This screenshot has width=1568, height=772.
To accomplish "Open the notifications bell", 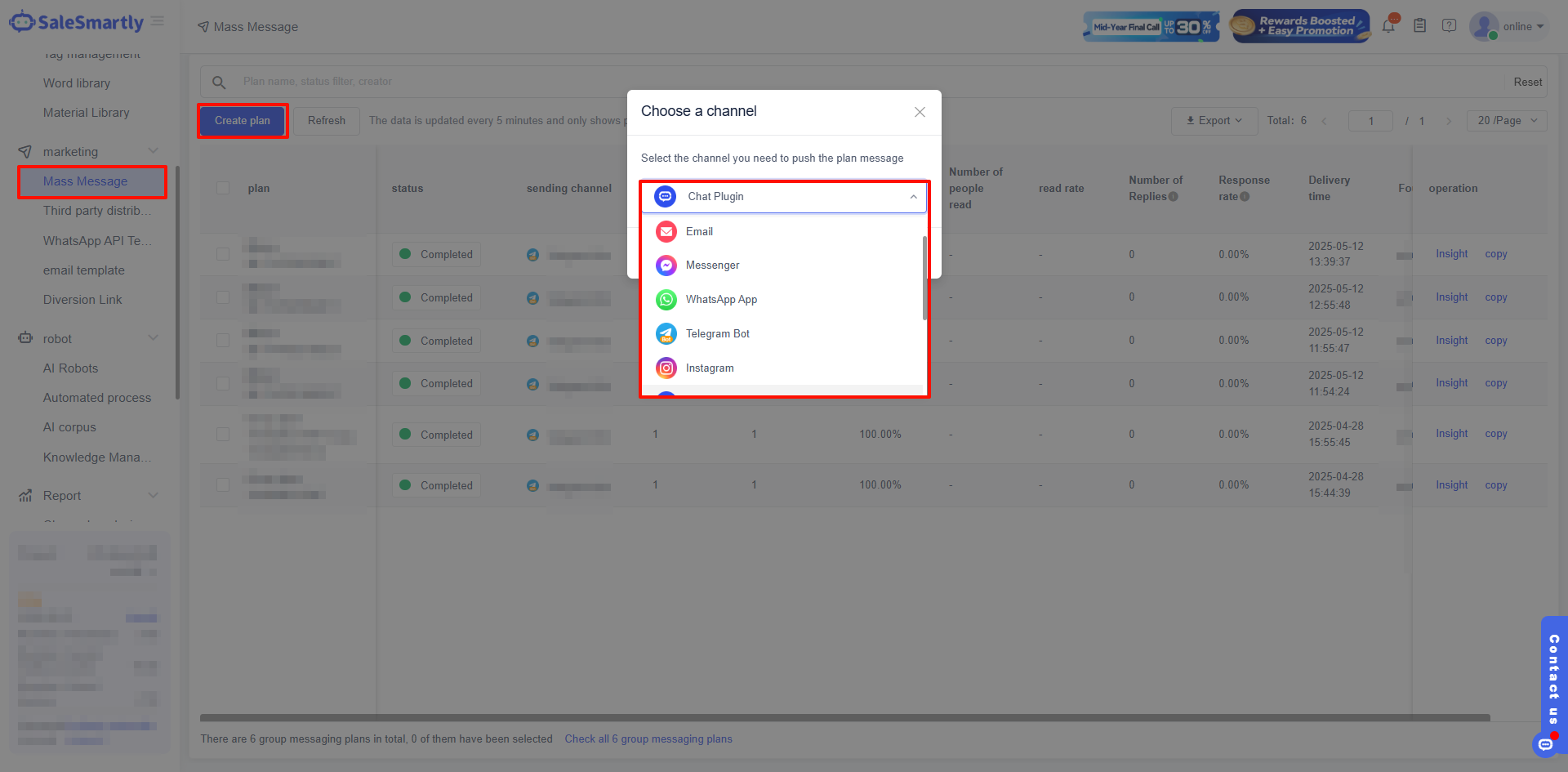I will (1388, 26).
